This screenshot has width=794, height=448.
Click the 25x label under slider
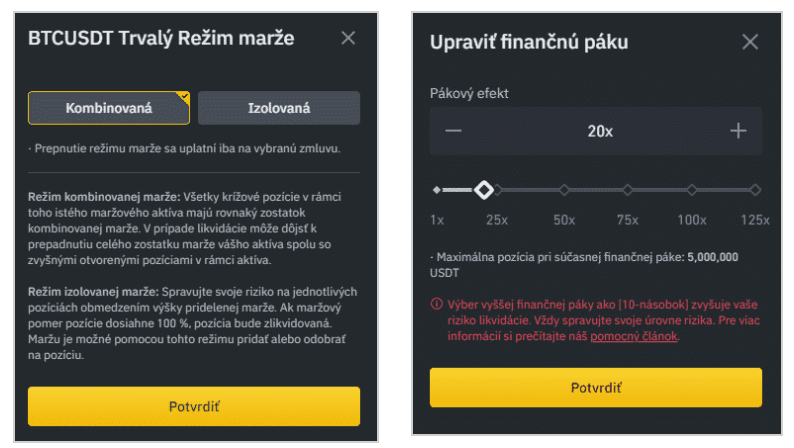point(497,220)
